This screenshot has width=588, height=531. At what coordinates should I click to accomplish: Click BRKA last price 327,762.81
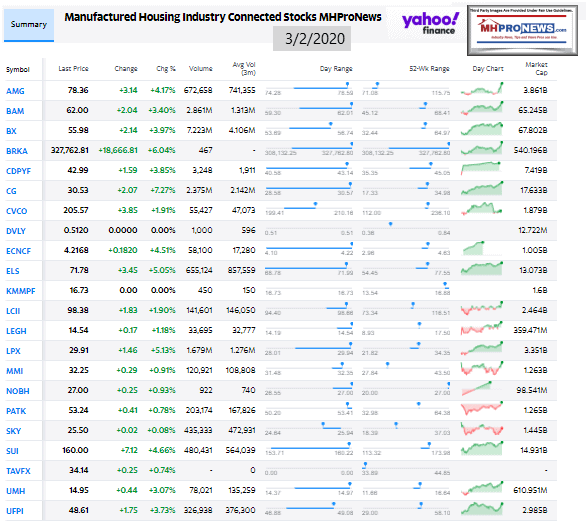[70, 150]
